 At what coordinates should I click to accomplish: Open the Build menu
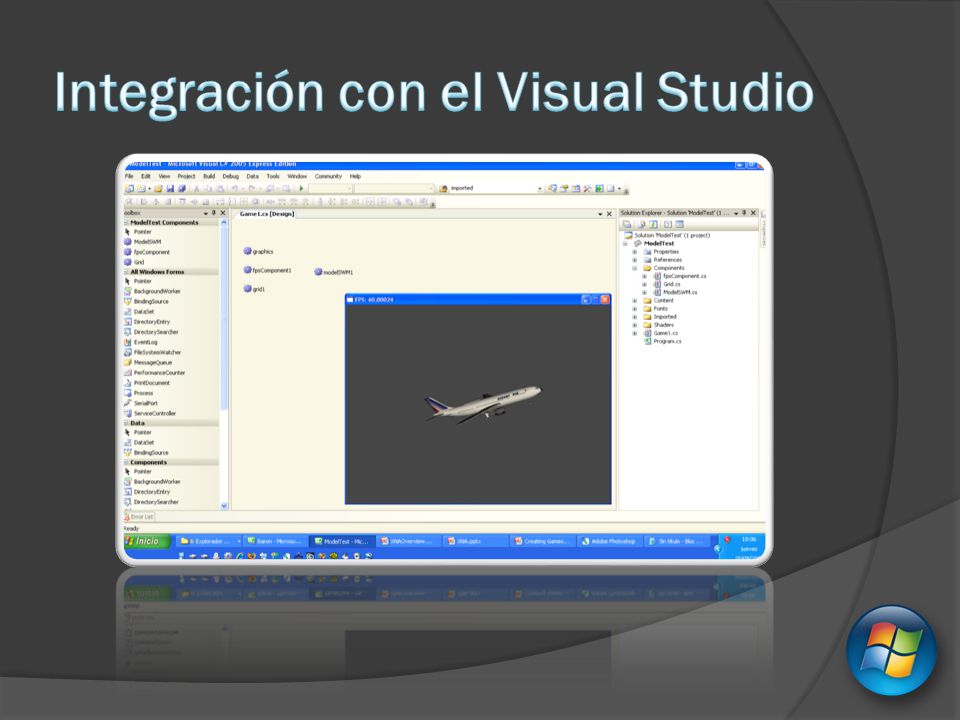tap(209, 176)
